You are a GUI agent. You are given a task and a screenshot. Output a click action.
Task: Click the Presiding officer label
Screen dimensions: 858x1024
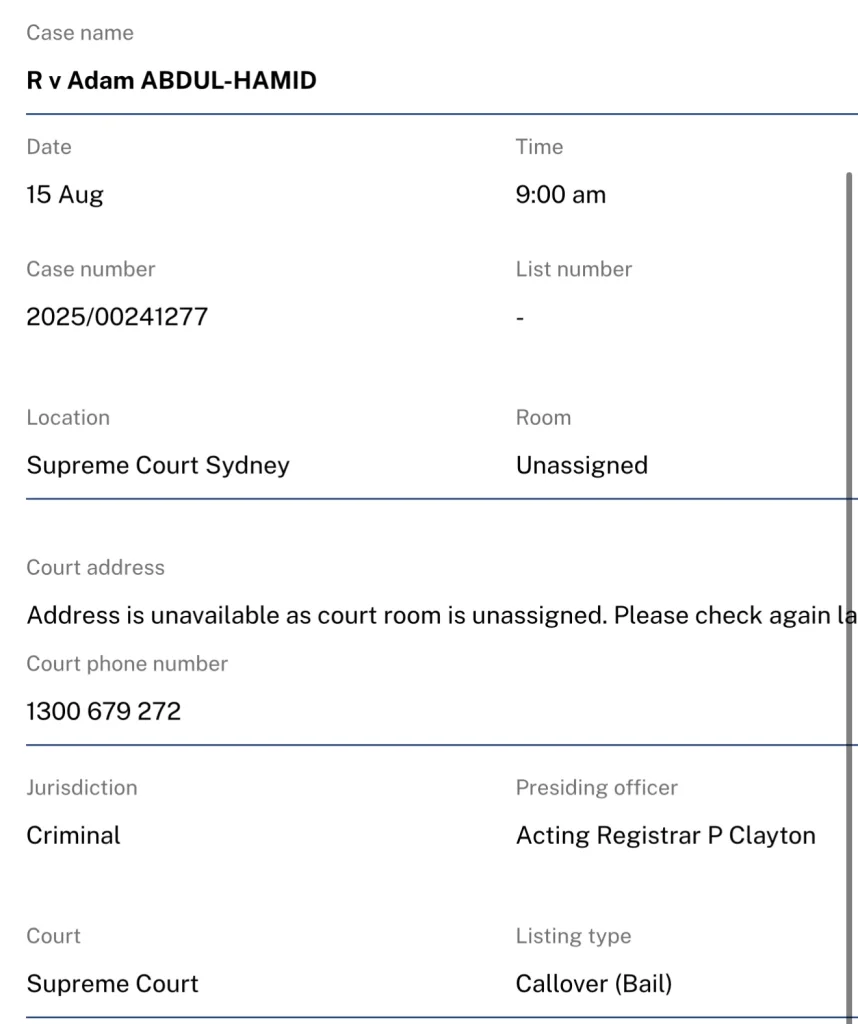[x=596, y=787]
